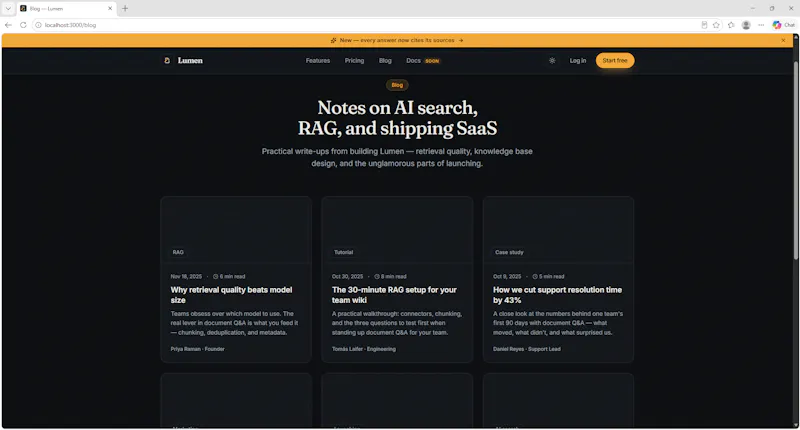Open Blog in the navigation bar

click(385, 61)
